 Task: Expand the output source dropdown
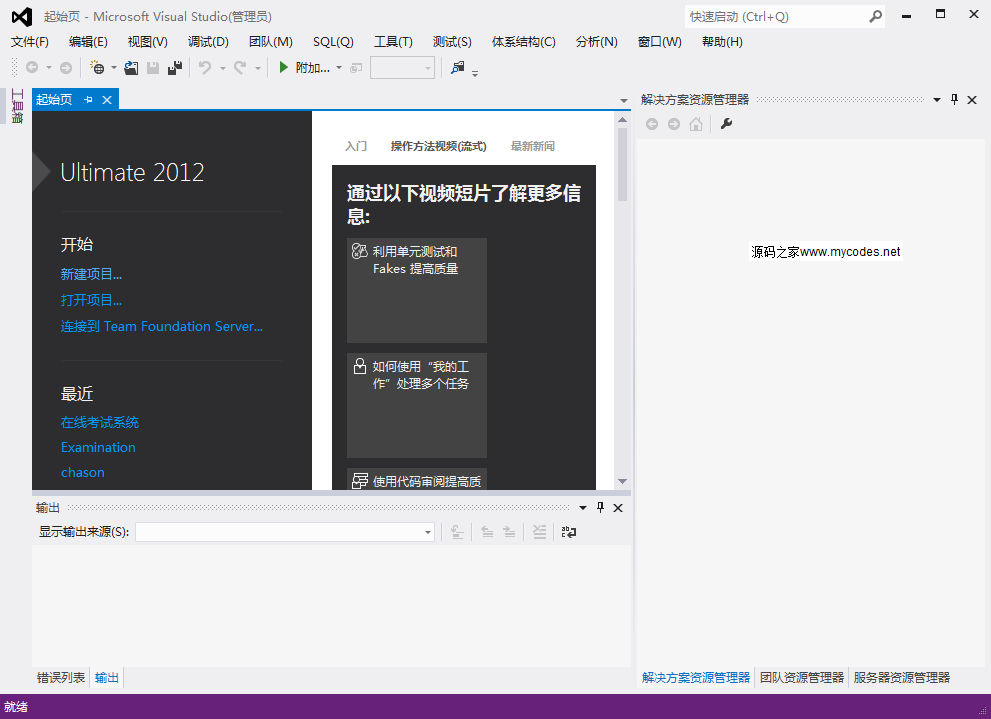pyautogui.click(x=428, y=533)
